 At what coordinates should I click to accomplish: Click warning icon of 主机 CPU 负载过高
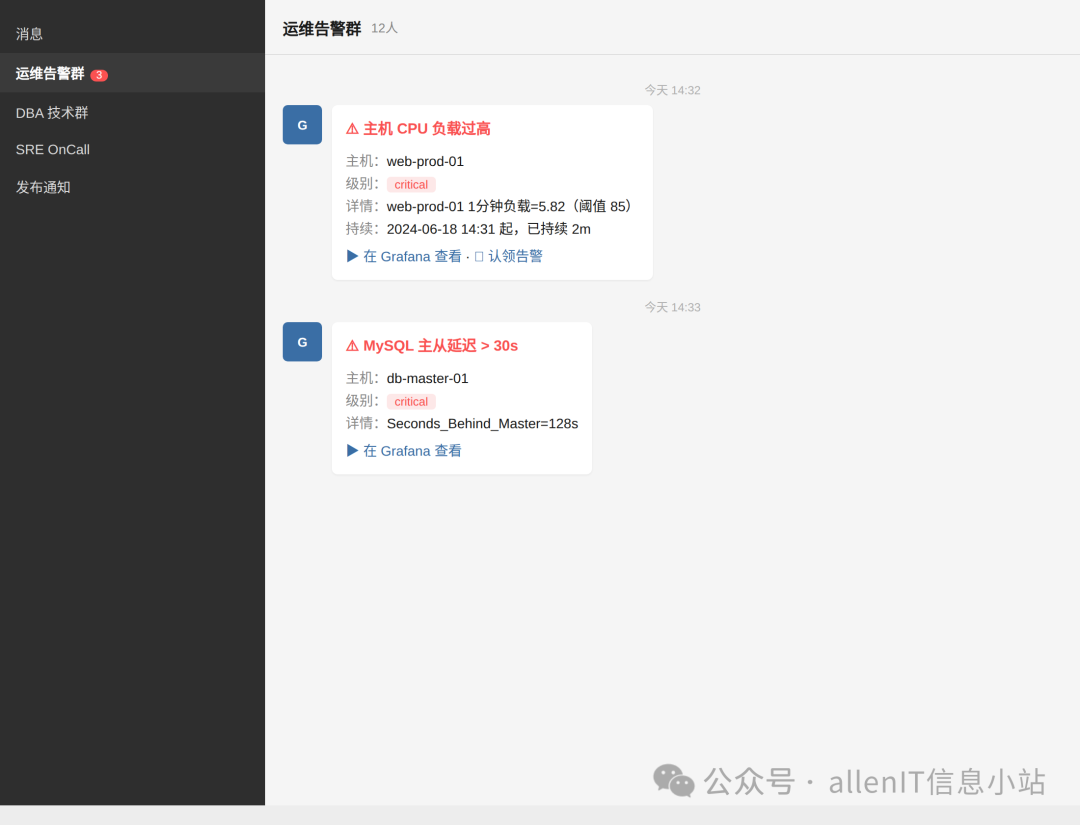pos(352,129)
